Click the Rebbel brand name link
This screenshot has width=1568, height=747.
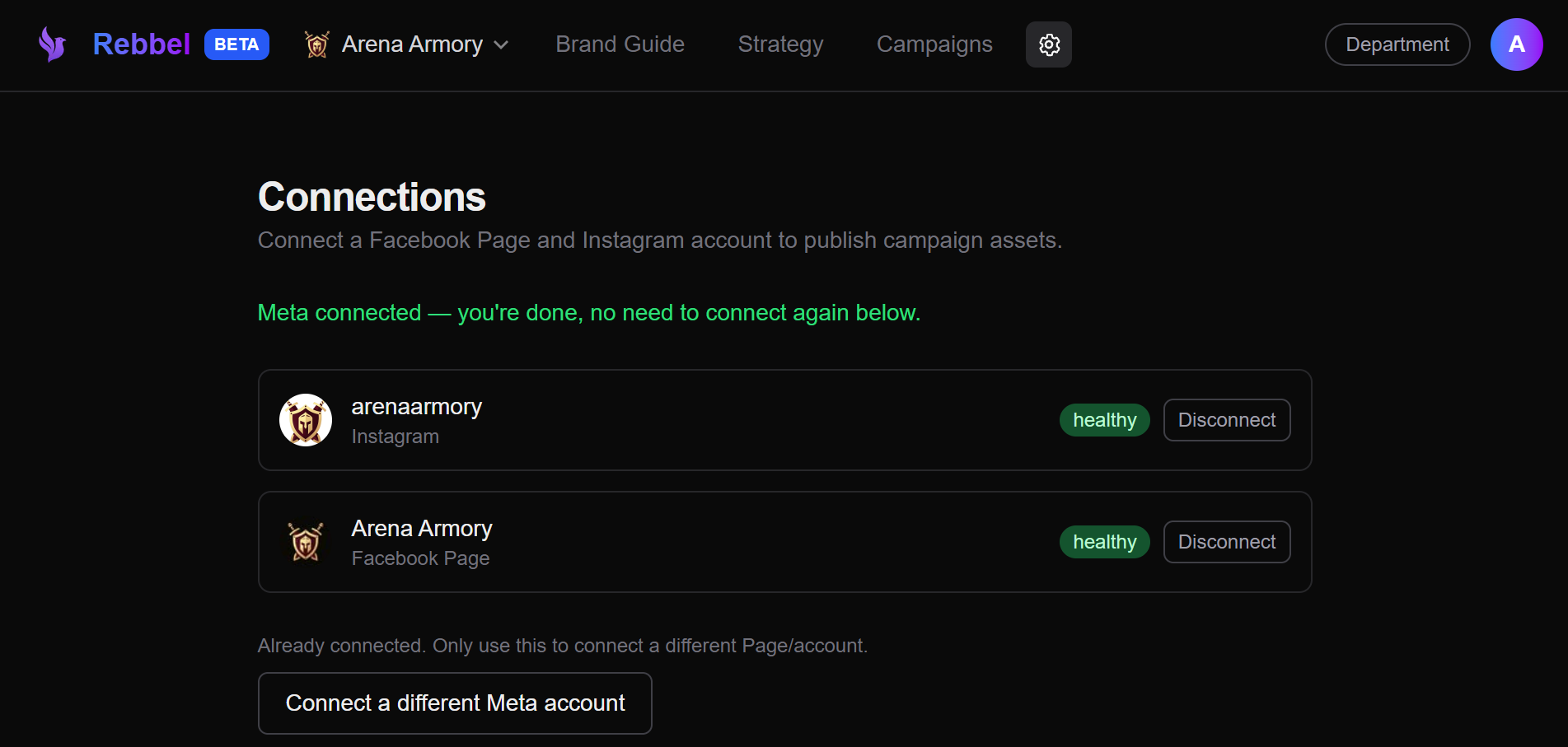coord(142,44)
